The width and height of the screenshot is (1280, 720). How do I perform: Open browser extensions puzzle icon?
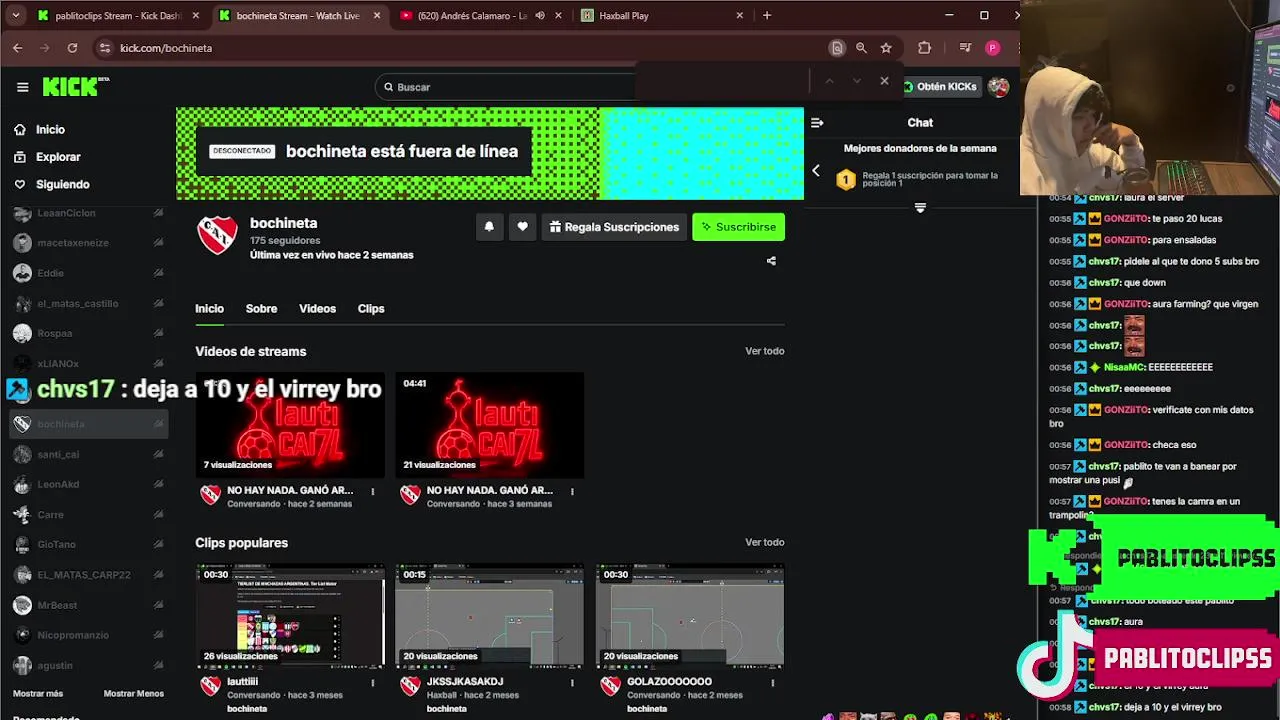click(924, 48)
